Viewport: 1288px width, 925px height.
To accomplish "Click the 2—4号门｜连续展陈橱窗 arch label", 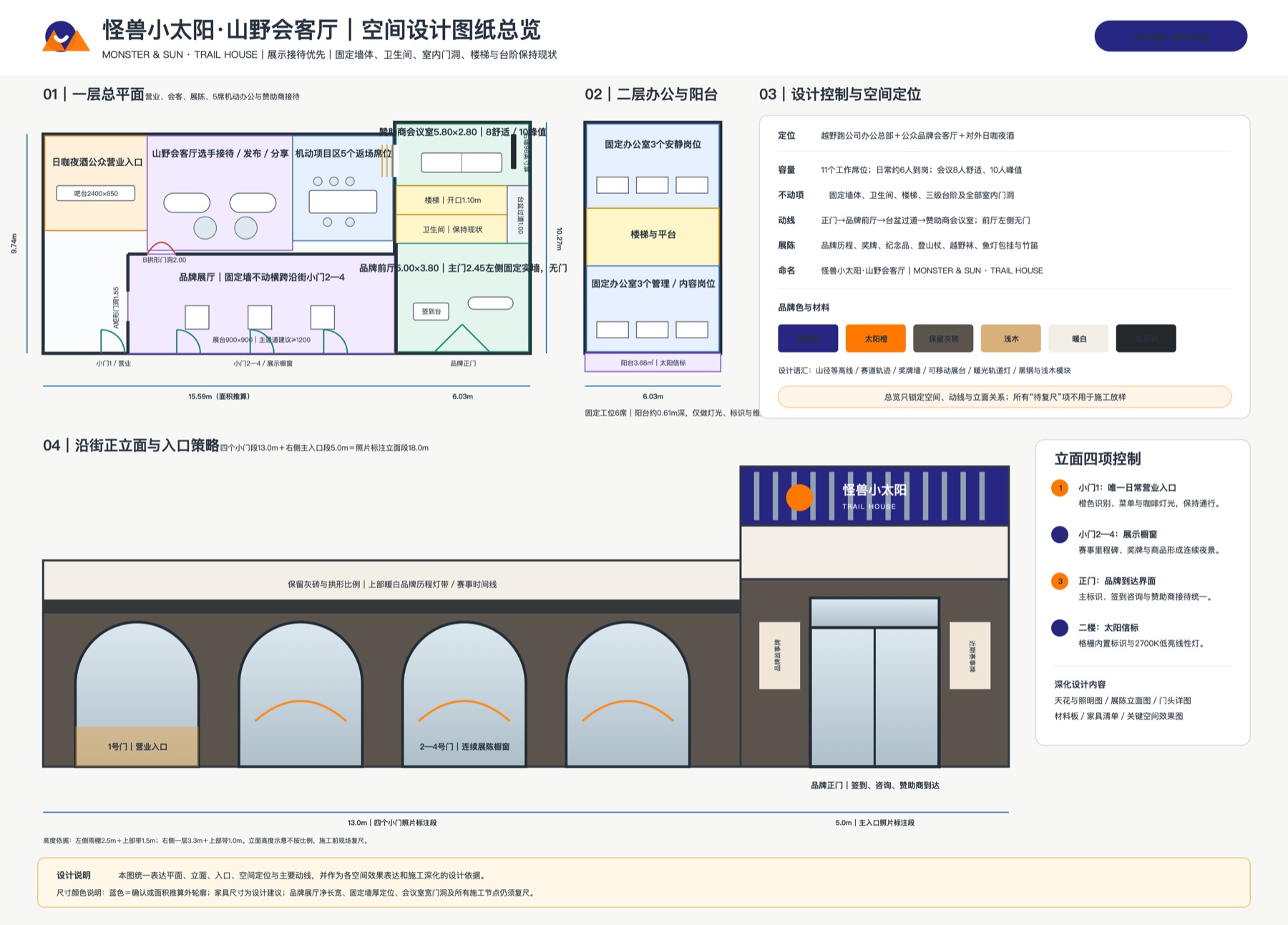I will (464, 746).
